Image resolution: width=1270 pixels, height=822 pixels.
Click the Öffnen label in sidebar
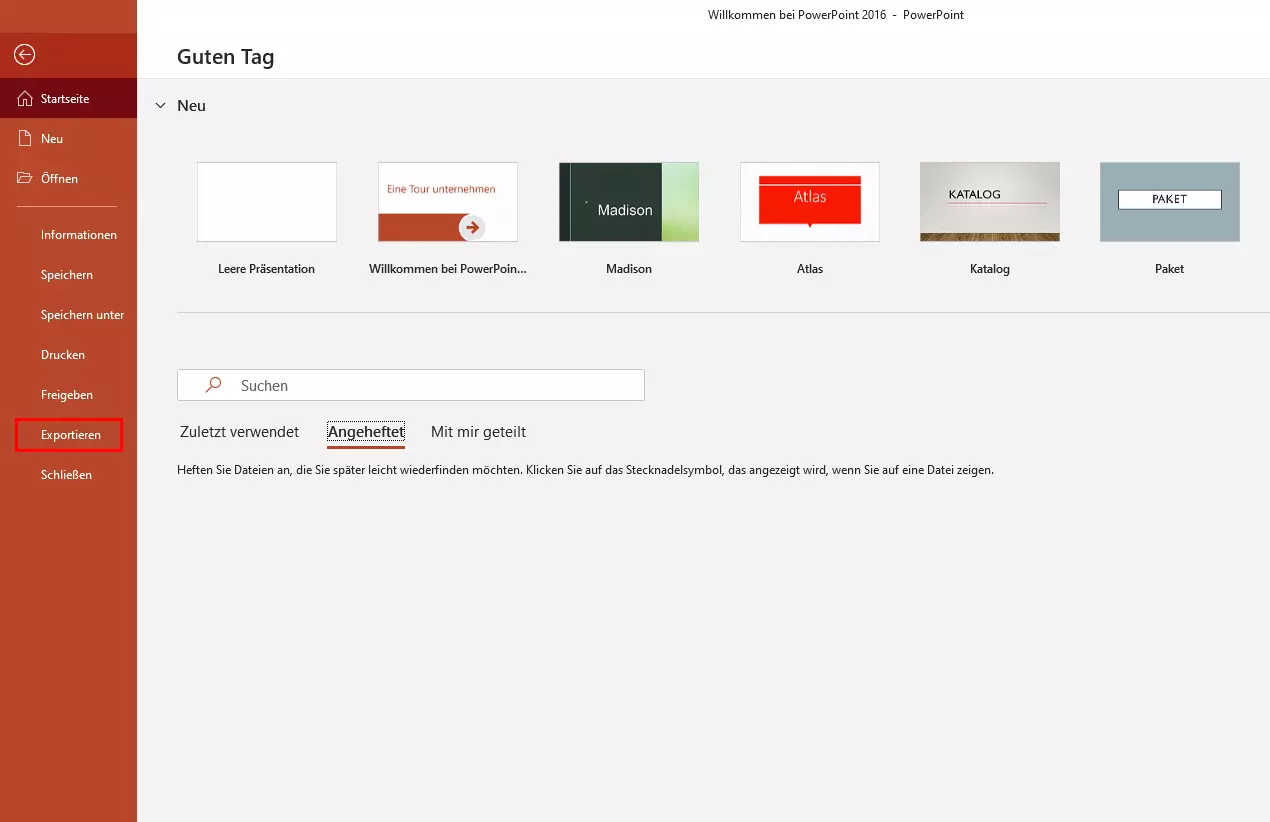[59, 179]
